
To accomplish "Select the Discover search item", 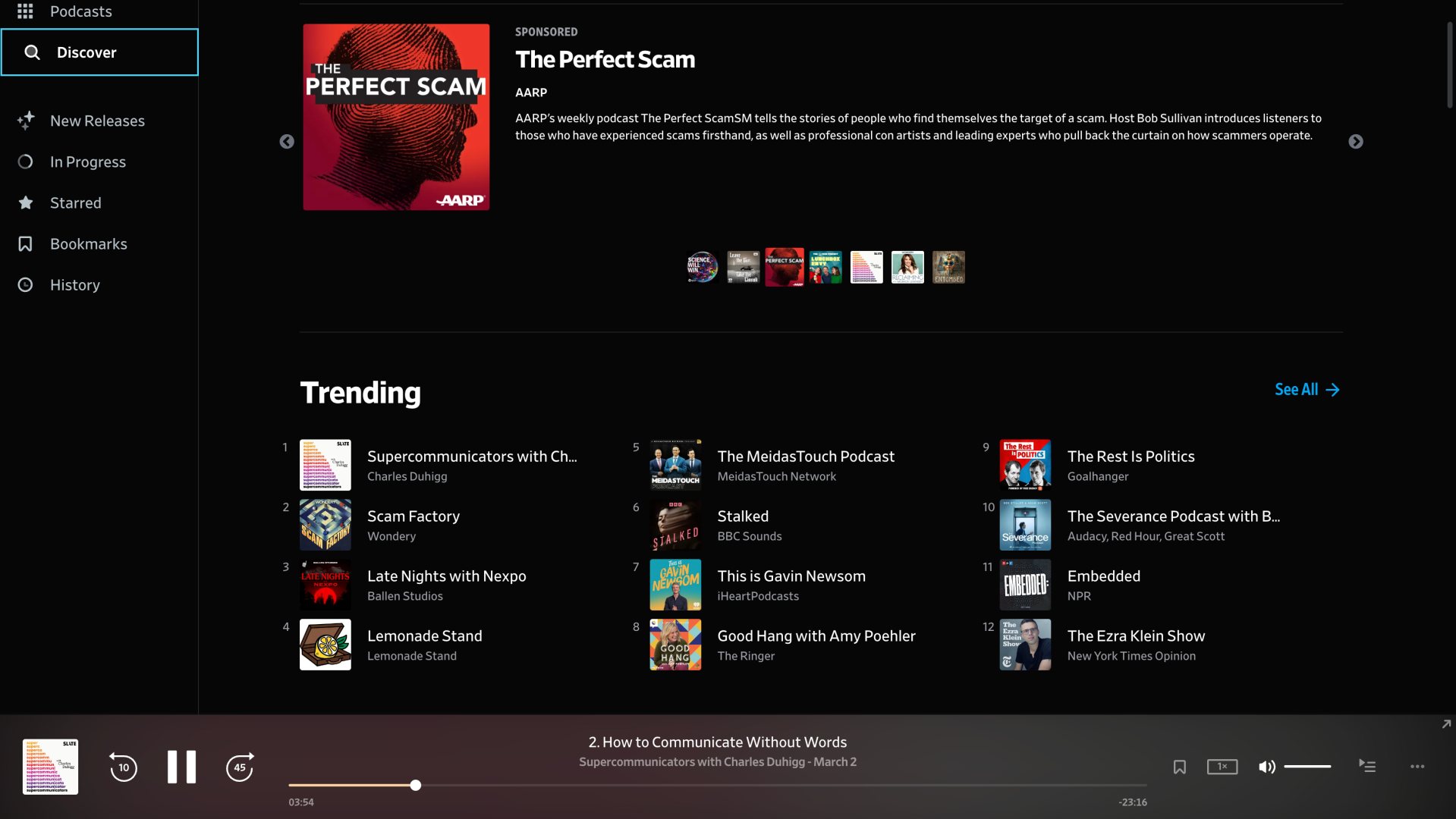I will click(x=99, y=52).
